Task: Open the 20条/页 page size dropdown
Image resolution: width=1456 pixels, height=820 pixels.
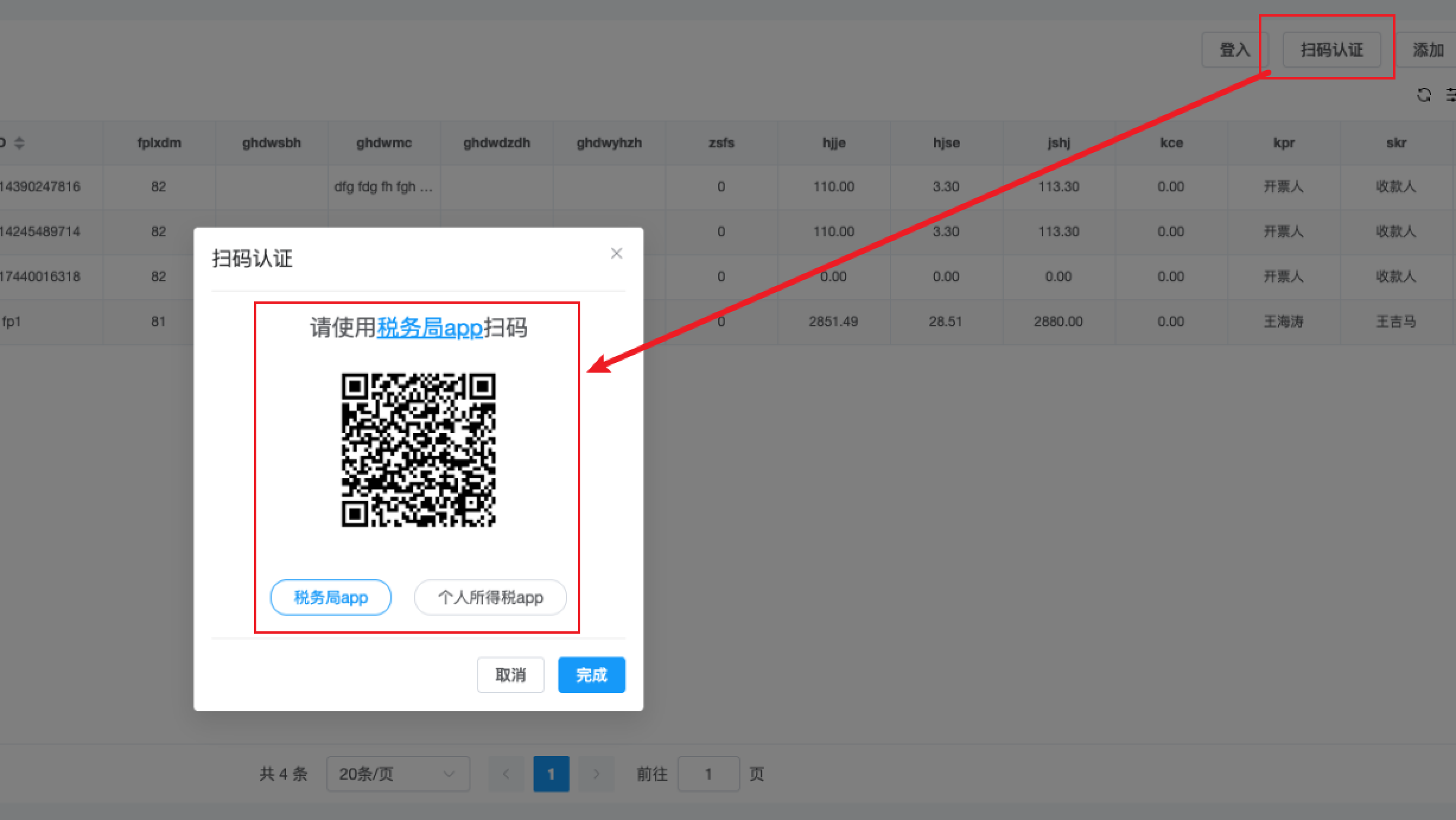Action: (x=398, y=774)
